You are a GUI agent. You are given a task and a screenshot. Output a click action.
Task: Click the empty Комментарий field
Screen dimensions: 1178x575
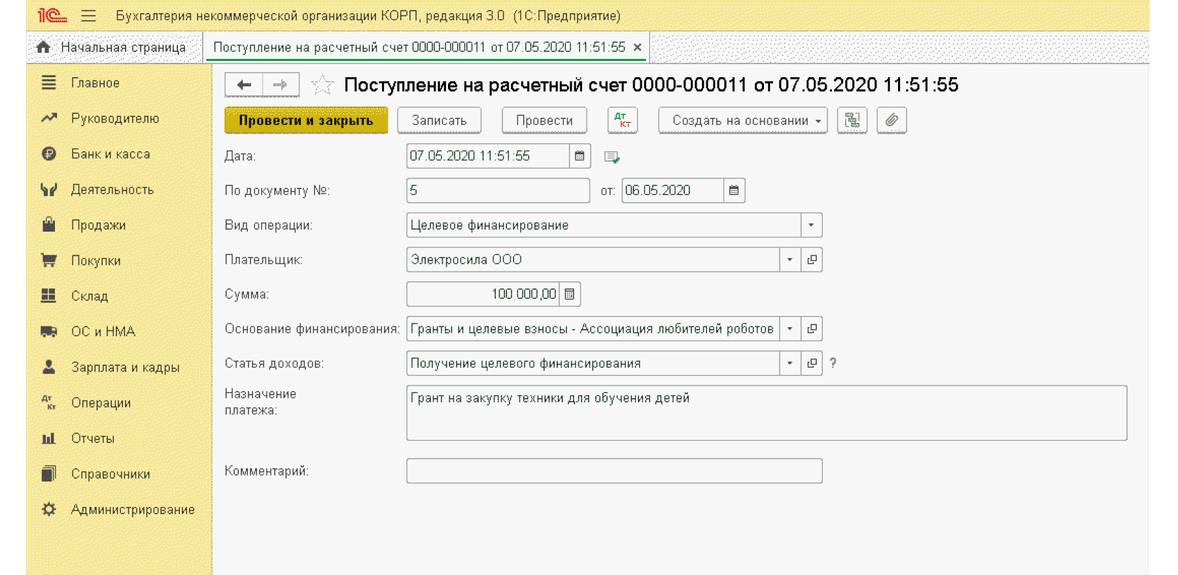615,471
